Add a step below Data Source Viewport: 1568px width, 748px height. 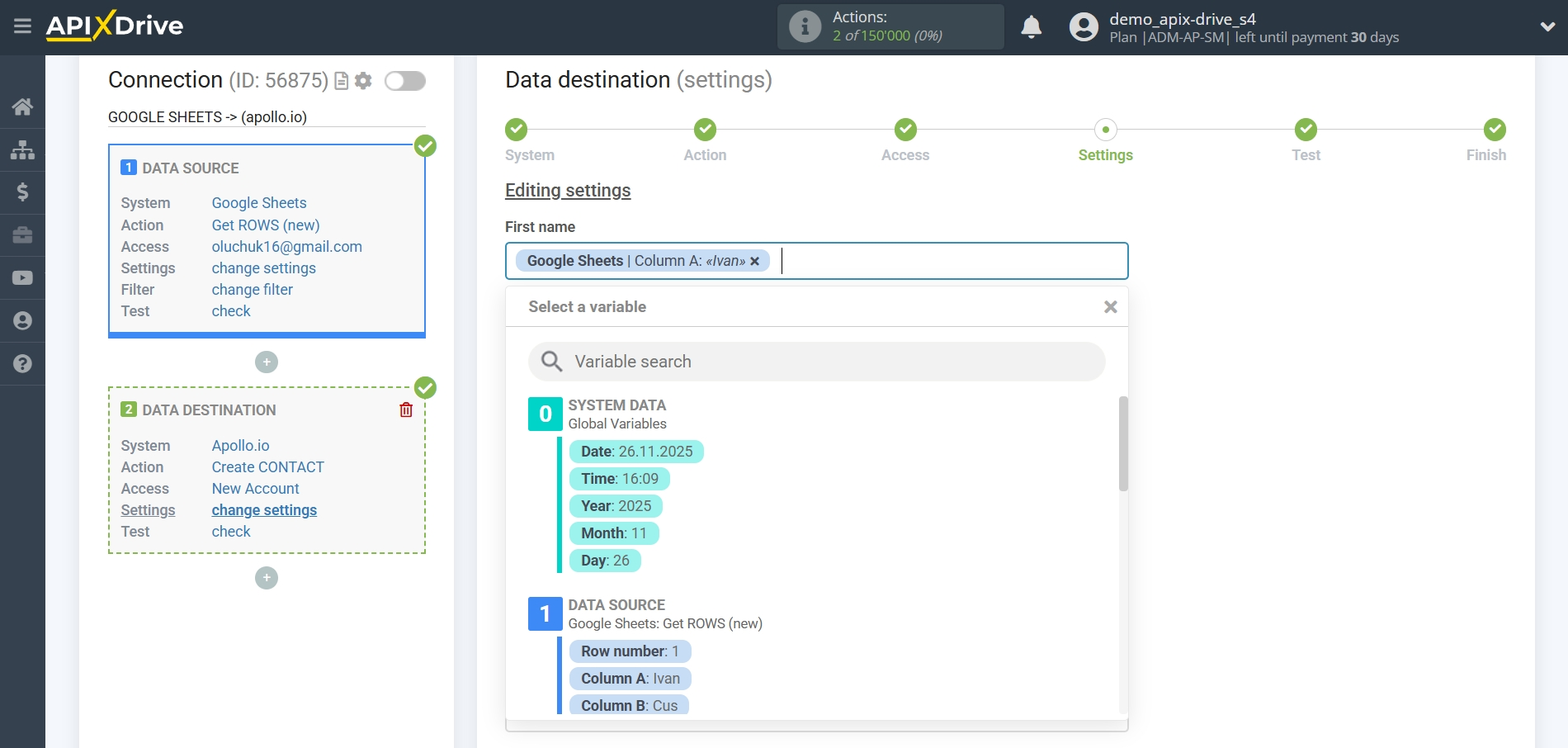click(x=266, y=362)
